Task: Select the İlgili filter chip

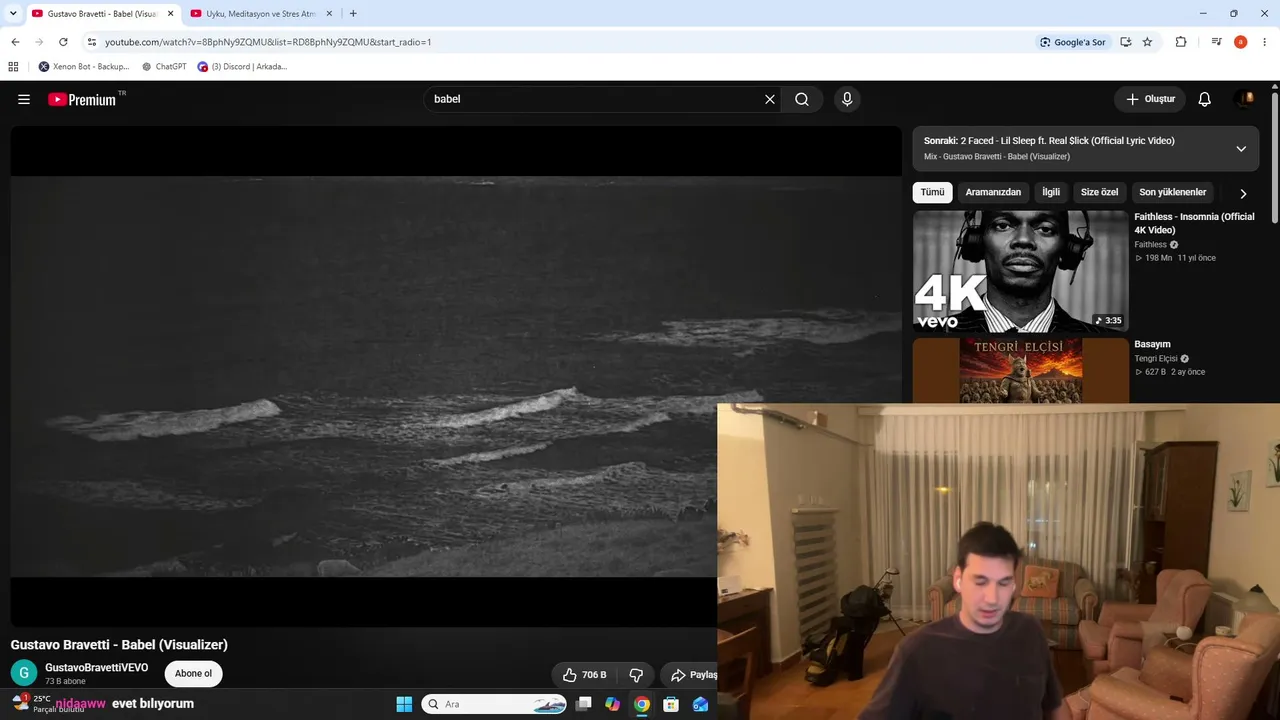Action: [1051, 192]
